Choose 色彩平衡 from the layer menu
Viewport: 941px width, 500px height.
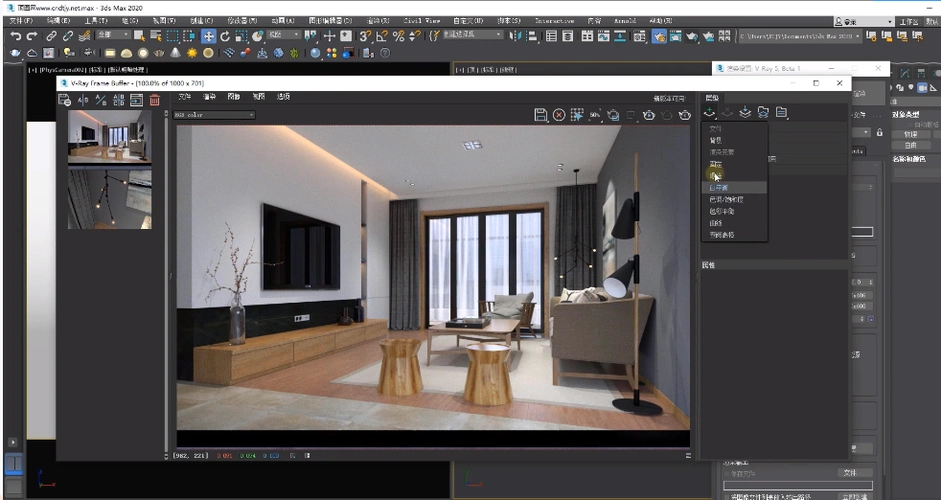click(x=735, y=211)
